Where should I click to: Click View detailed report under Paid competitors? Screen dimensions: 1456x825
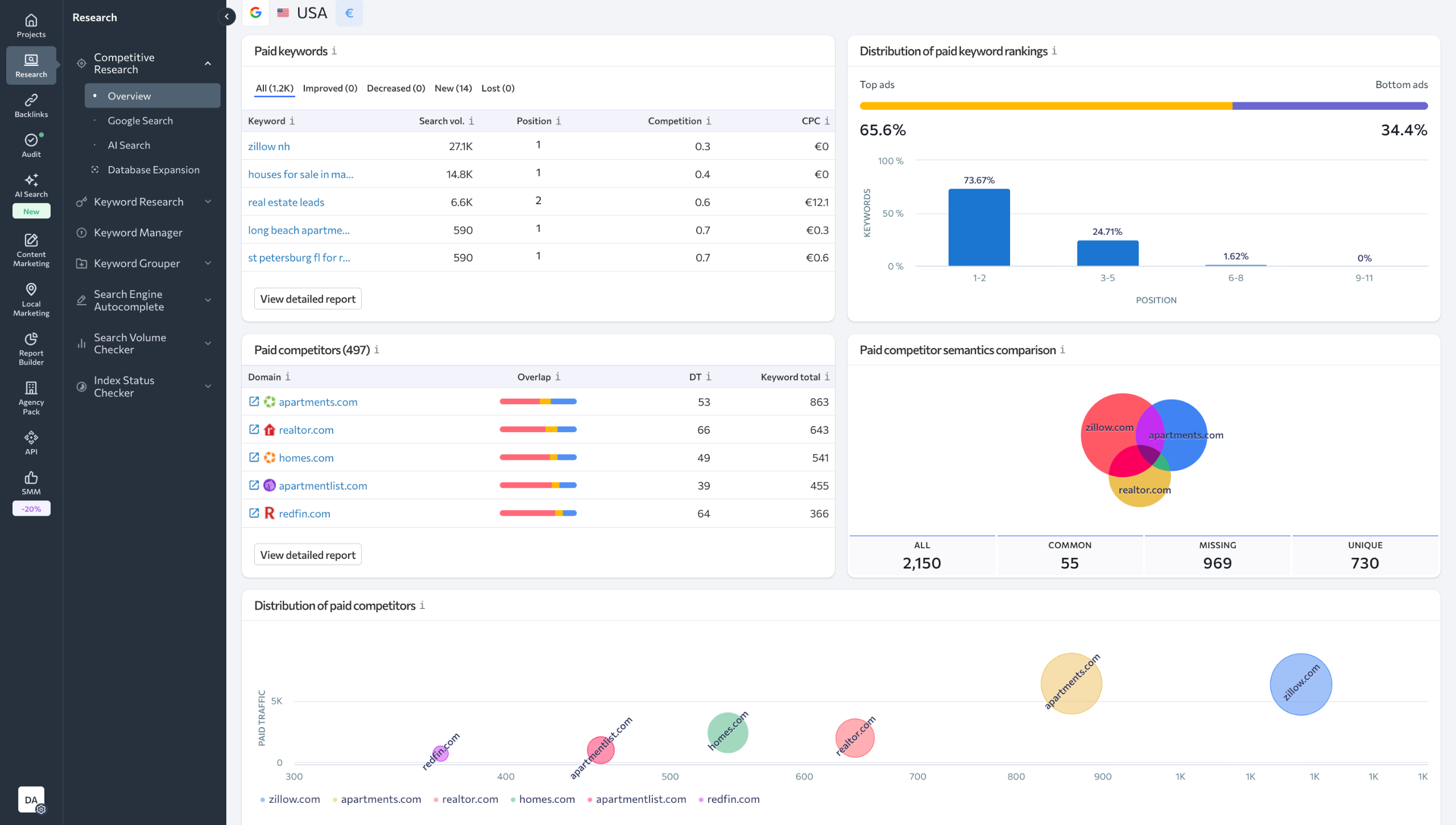click(307, 555)
